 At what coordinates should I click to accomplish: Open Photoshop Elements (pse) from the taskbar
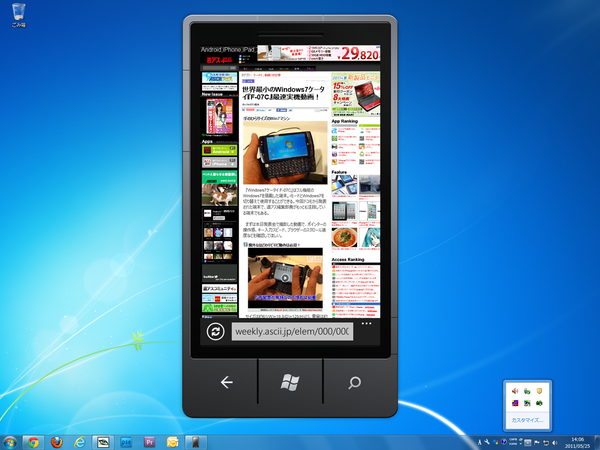(126, 443)
